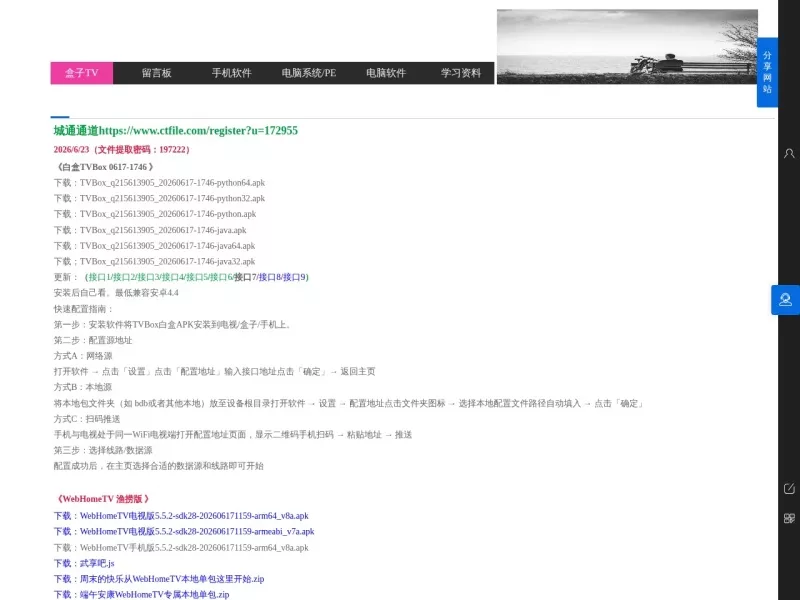
Task: Open the 接口7 link
Action: 245,277
